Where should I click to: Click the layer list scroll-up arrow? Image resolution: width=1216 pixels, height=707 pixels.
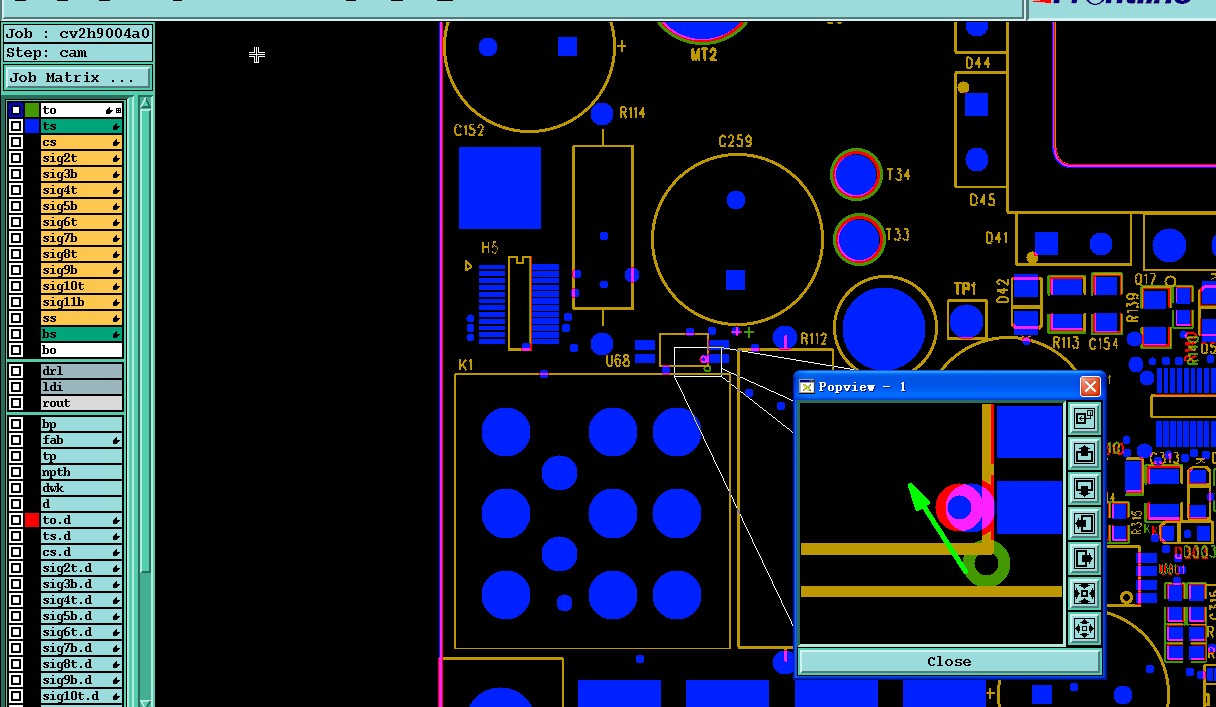pyautogui.click(x=146, y=103)
